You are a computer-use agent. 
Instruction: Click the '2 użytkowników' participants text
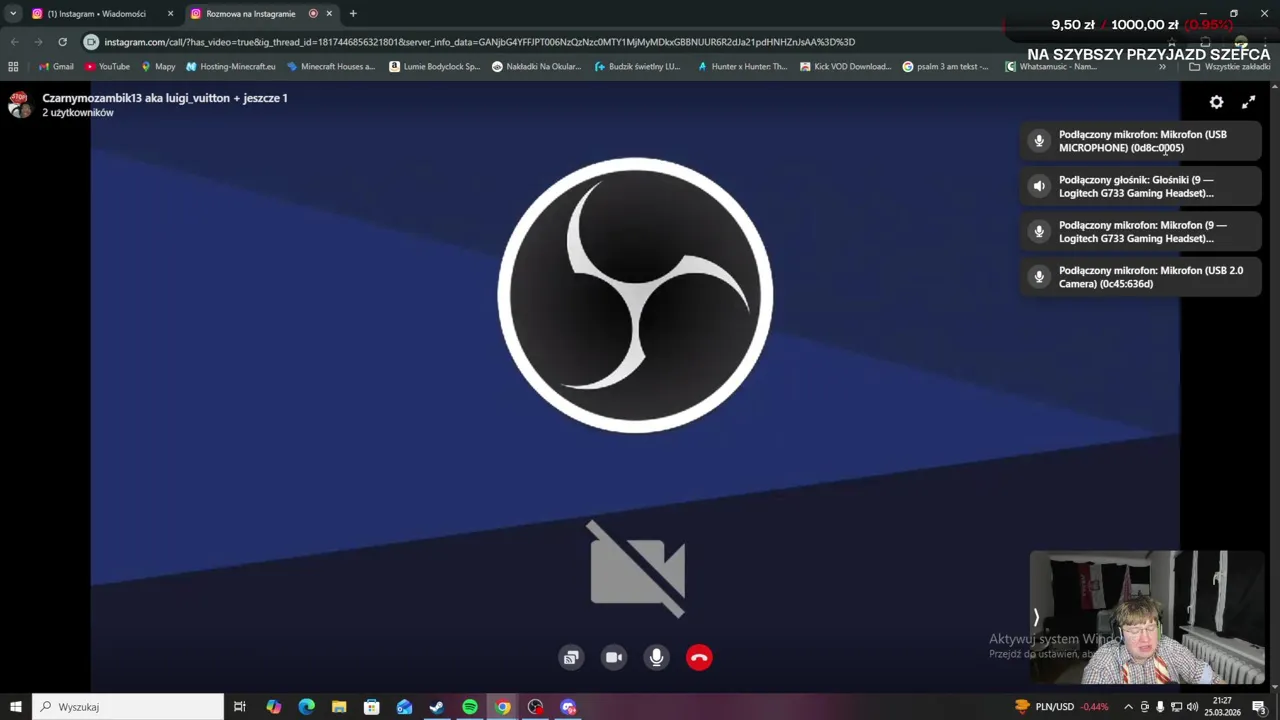pyautogui.click(x=78, y=113)
